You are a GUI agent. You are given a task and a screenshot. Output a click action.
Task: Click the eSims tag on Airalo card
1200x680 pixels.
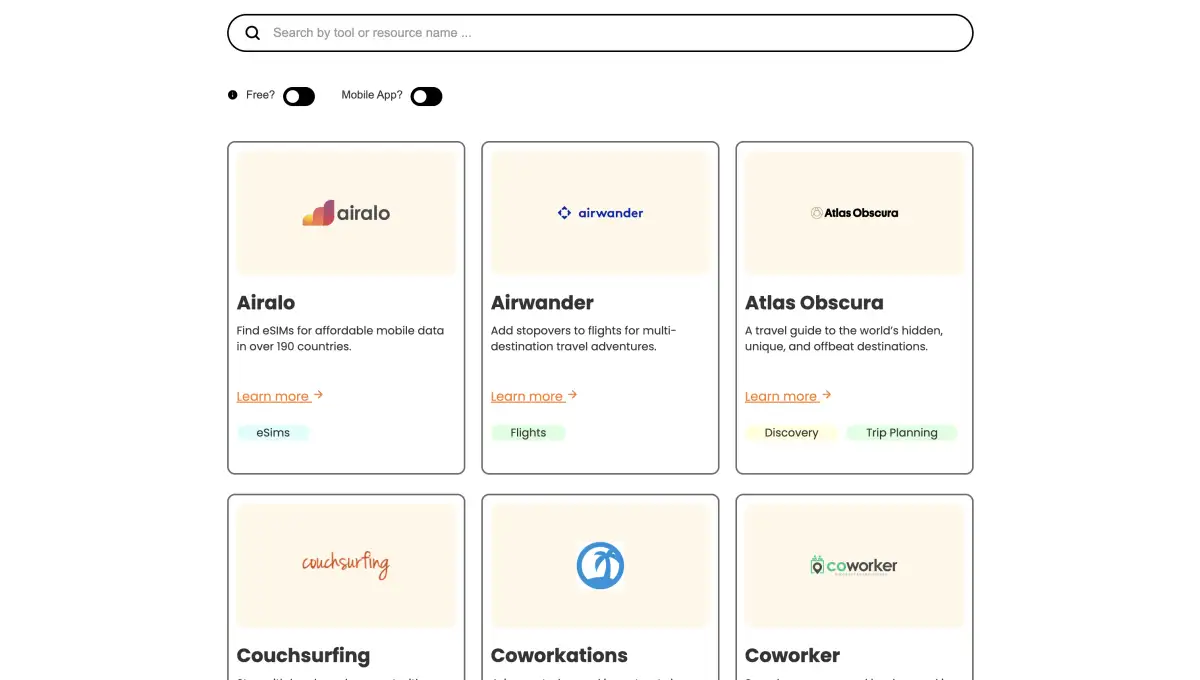pyautogui.click(x=273, y=433)
